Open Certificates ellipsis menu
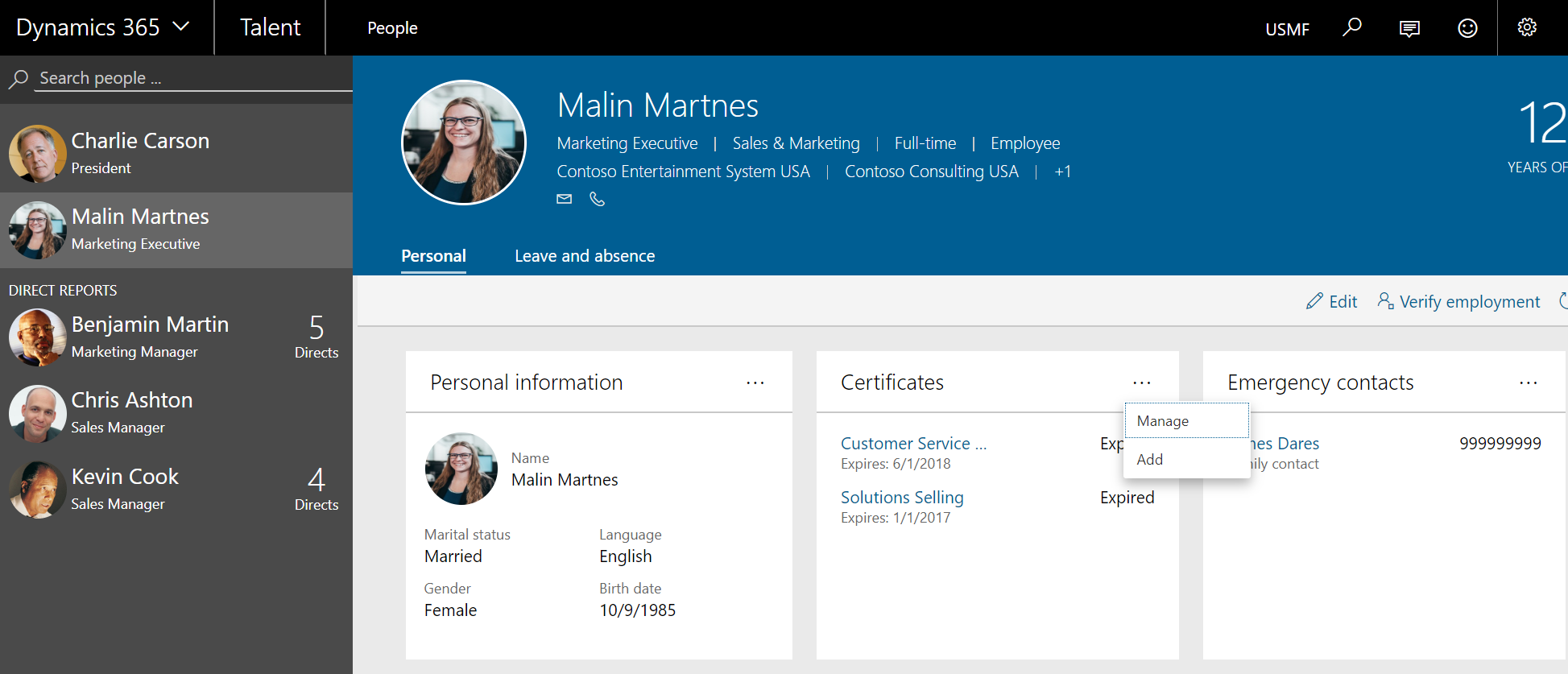 [x=1141, y=382]
